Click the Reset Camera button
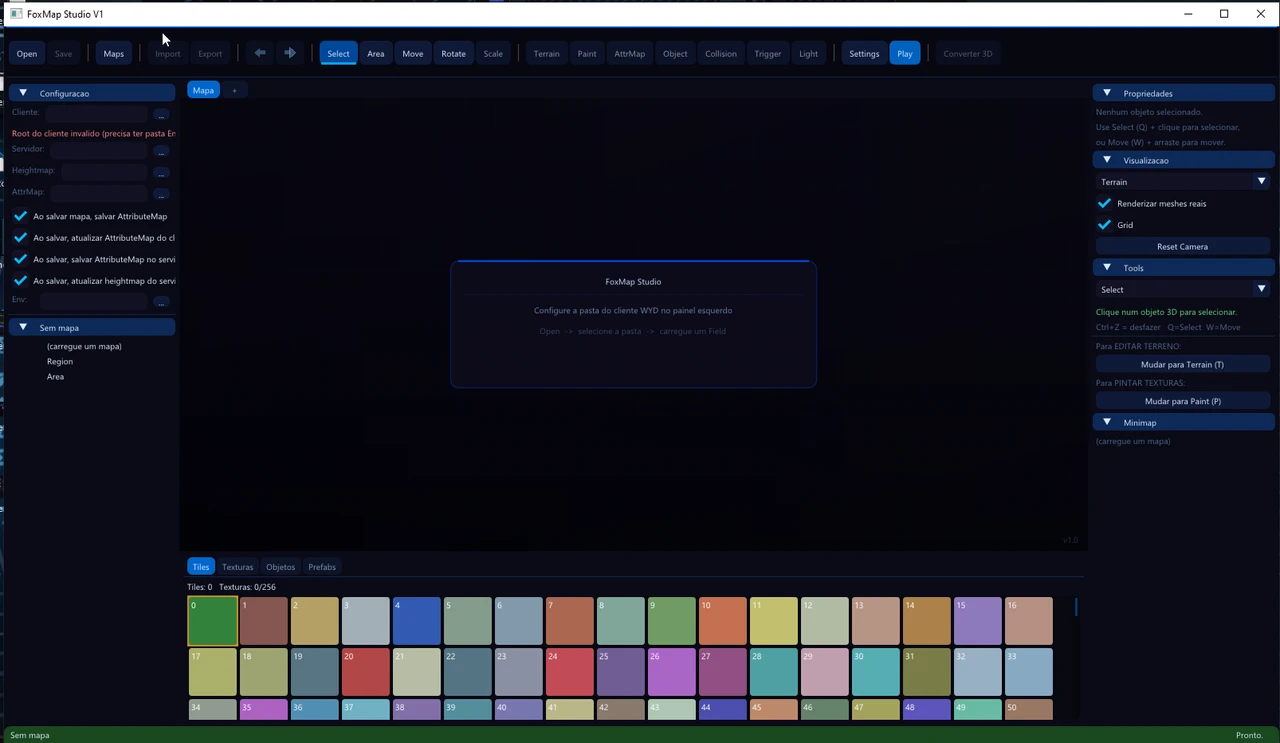This screenshot has width=1280, height=743. (x=1183, y=246)
